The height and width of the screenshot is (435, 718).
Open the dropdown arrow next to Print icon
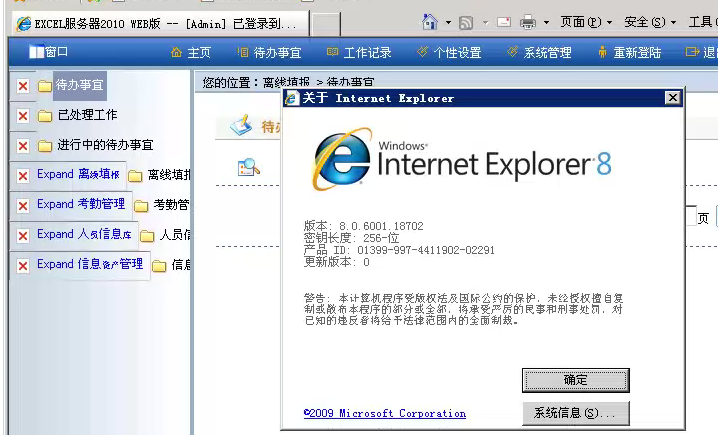point(545,22)
